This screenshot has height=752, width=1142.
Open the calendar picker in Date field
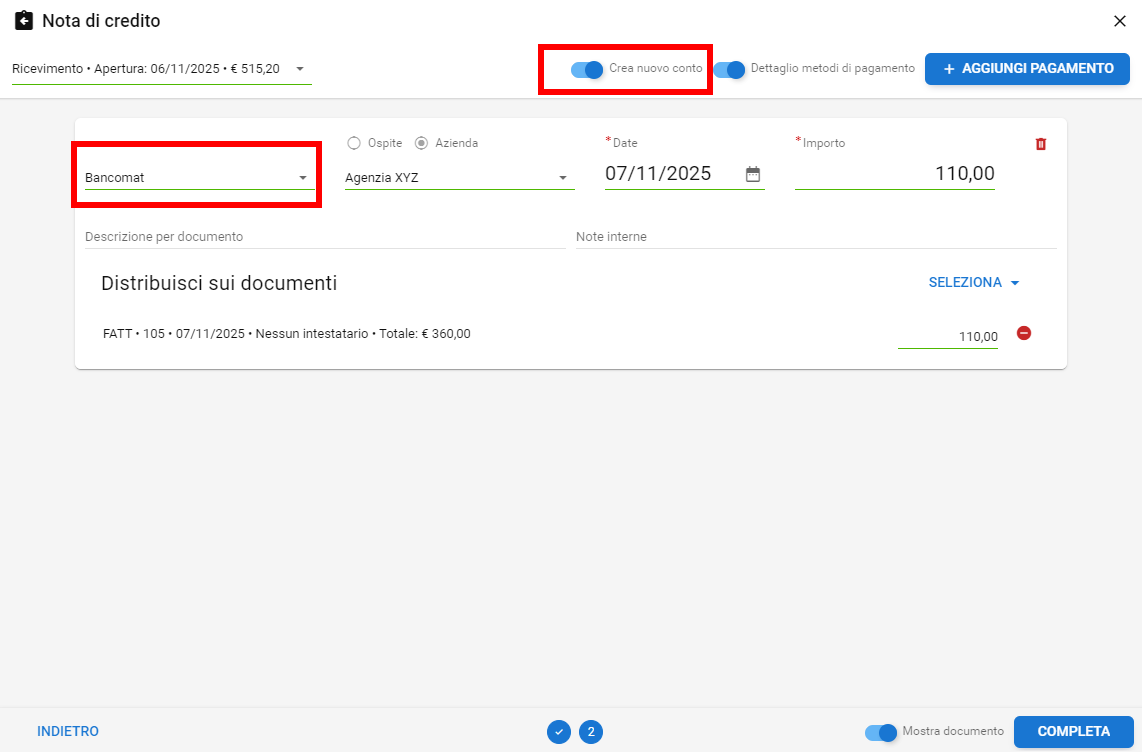[753, 174]
